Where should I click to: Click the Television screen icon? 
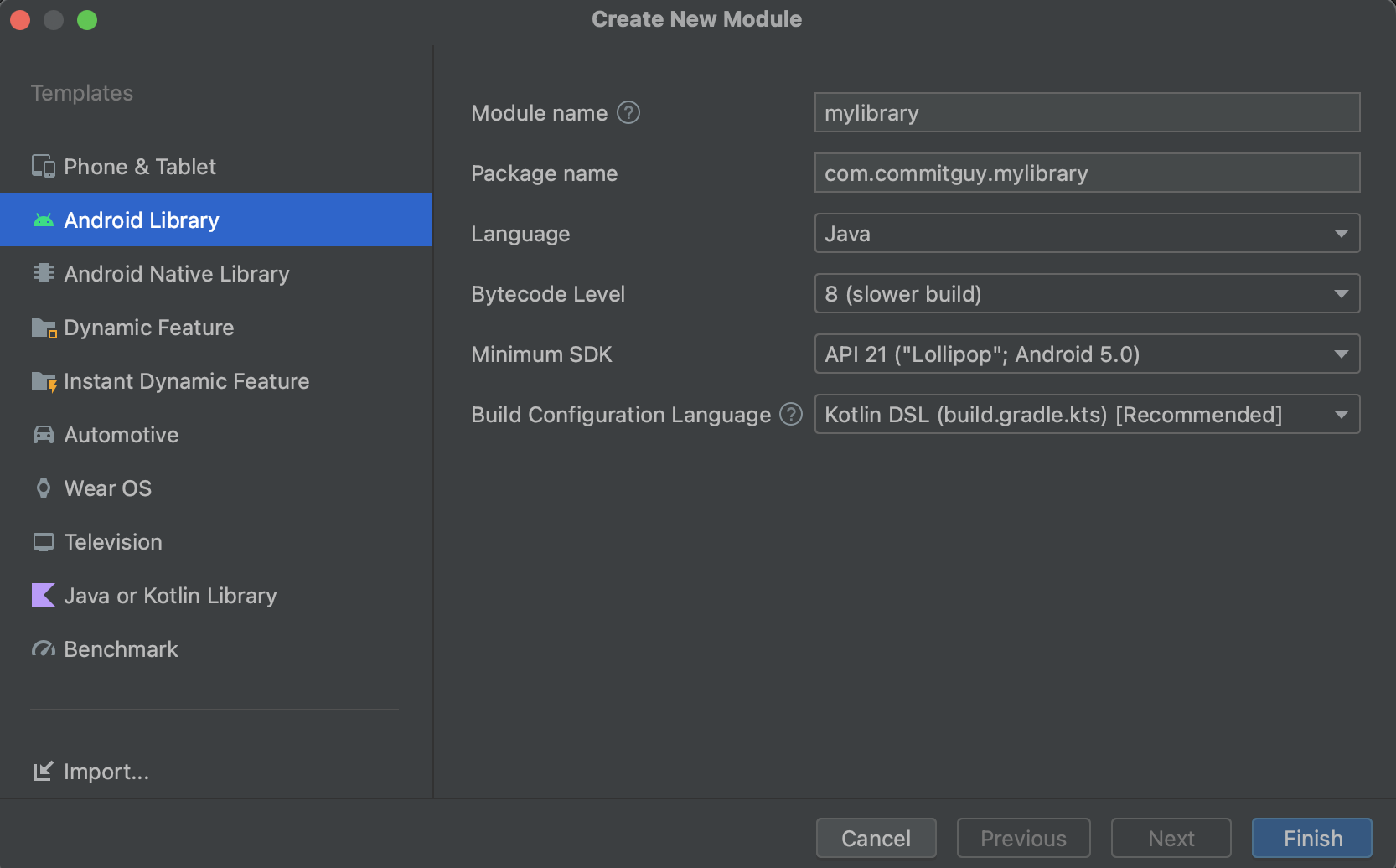click(x=43, y=541)
